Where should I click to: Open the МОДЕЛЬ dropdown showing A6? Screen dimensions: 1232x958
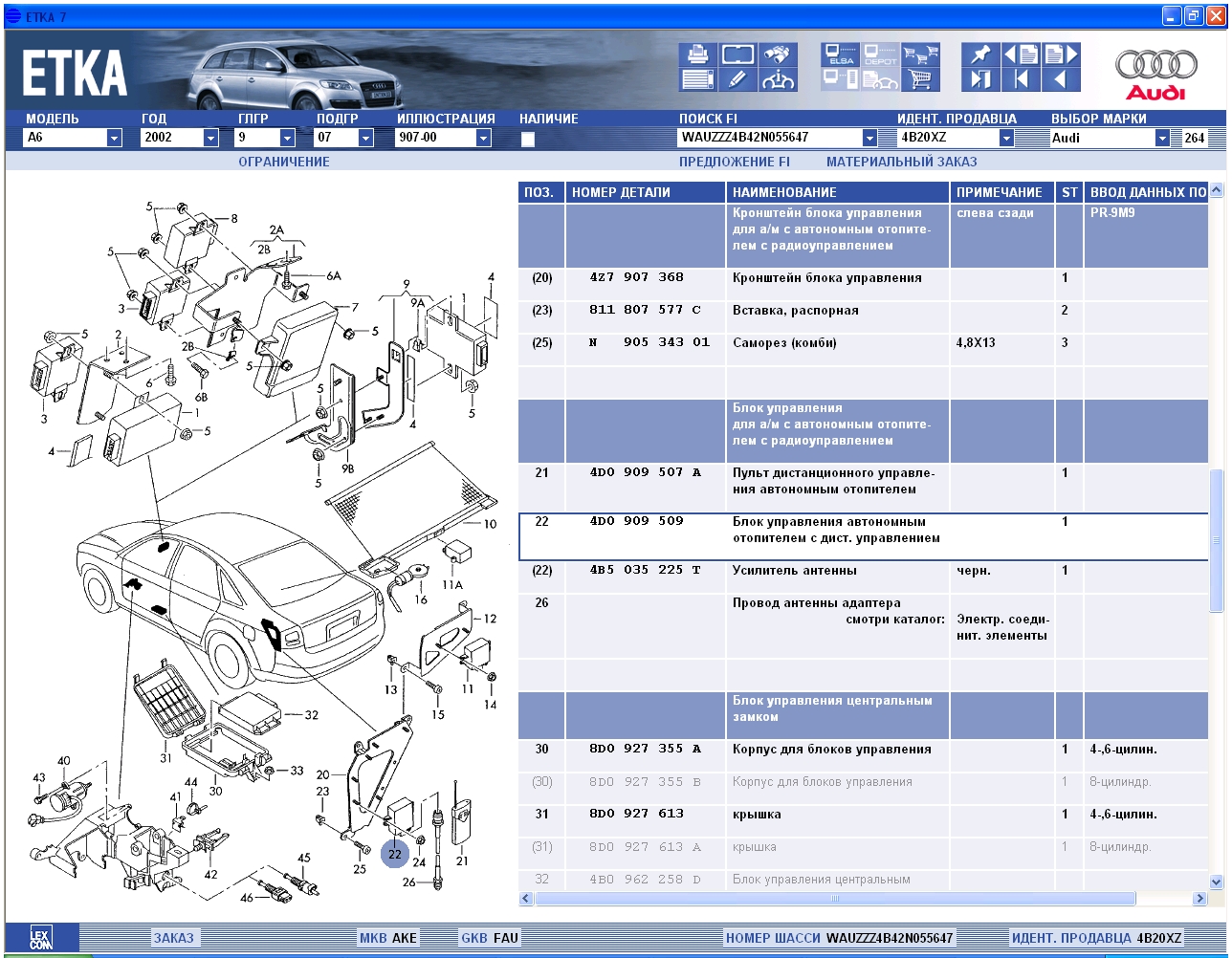114,138
